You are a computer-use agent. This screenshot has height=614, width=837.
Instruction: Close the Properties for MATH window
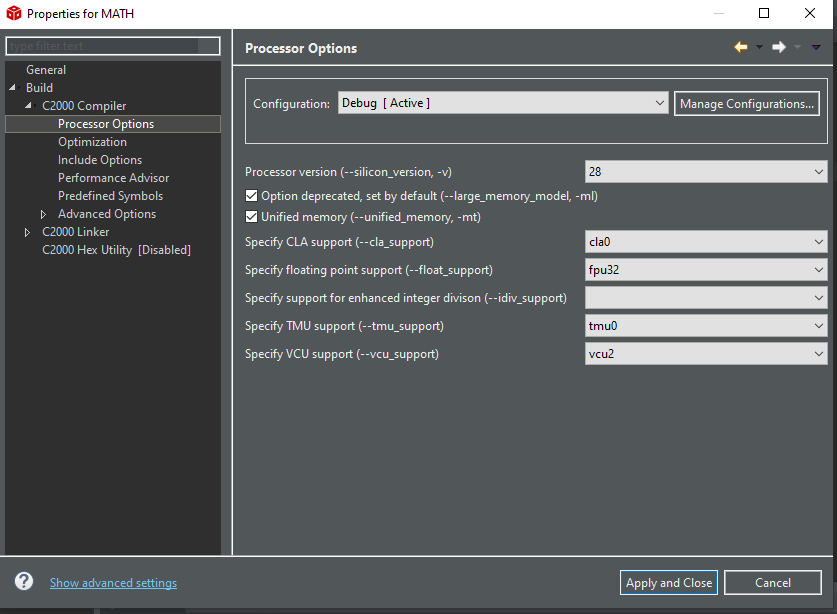[810, 13]
